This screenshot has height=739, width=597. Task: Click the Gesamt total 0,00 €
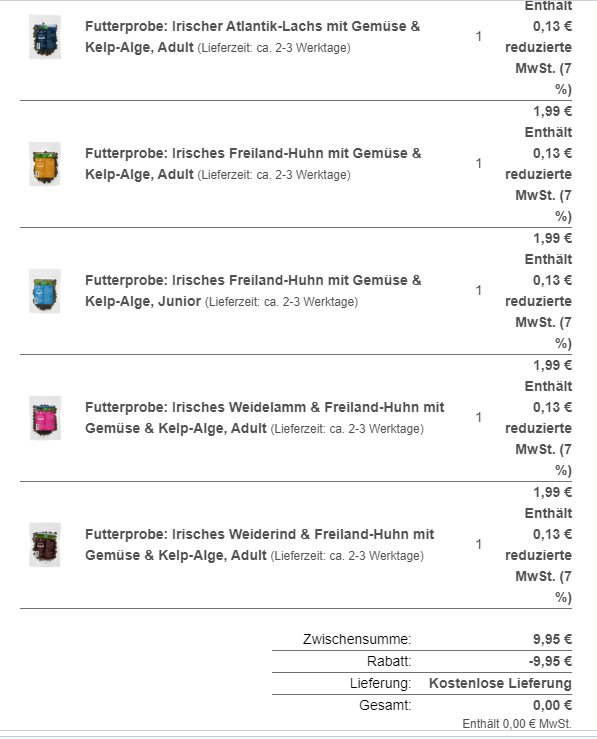552,705
